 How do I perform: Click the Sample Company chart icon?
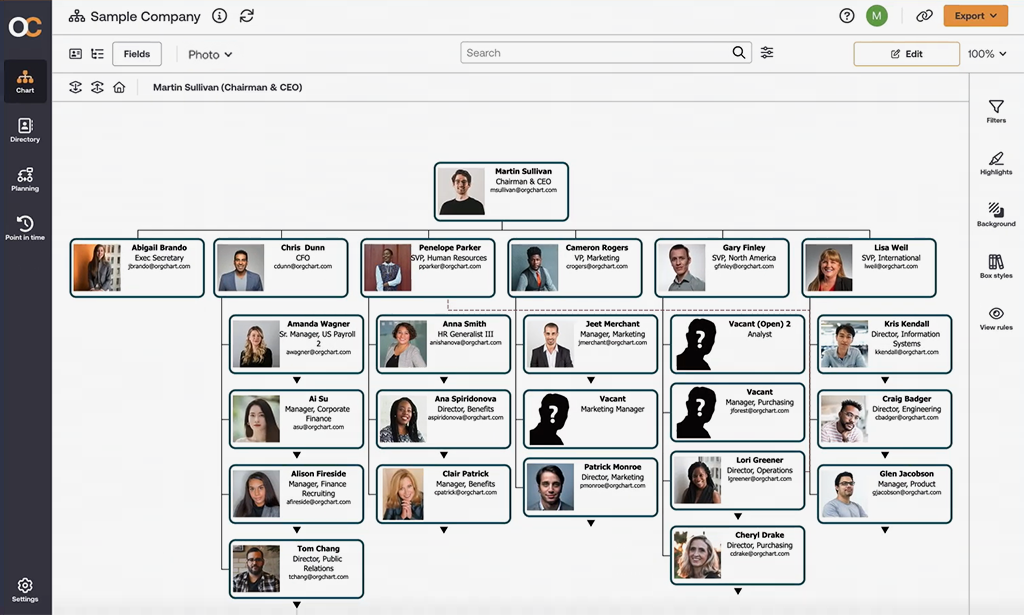77,16
